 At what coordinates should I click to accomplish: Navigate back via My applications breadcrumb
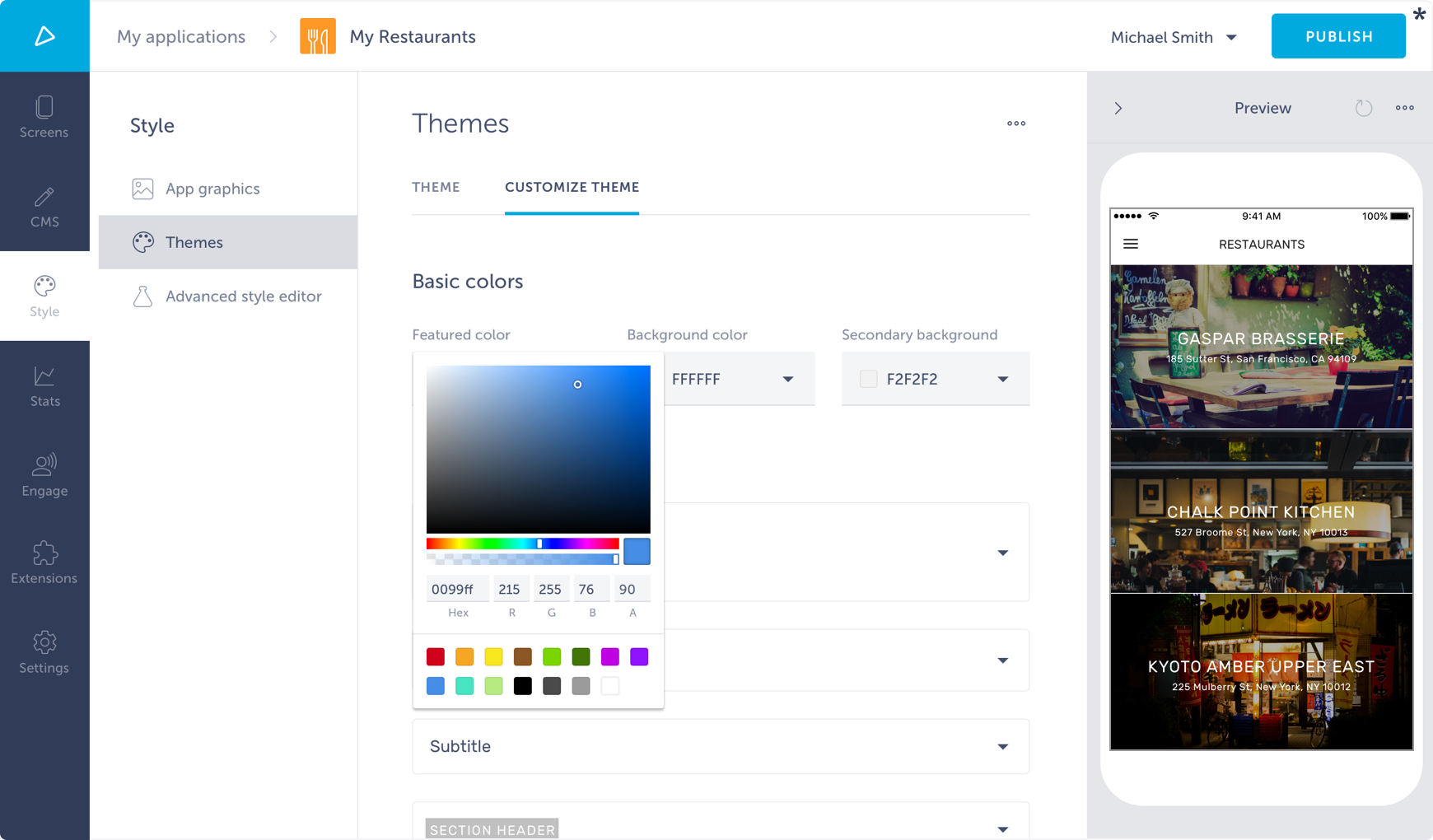(180, 36)
